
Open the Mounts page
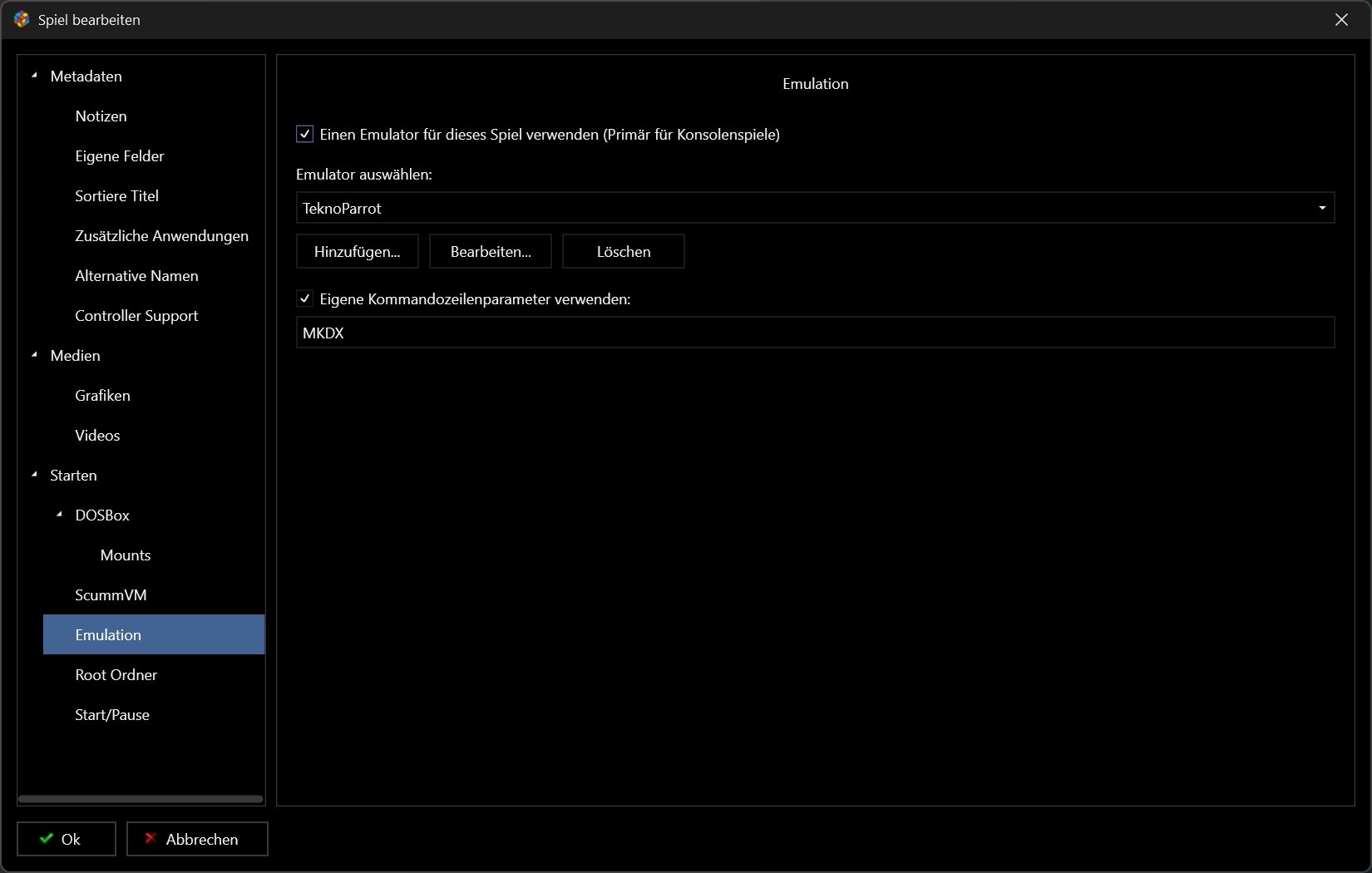[x=126, y=555]
